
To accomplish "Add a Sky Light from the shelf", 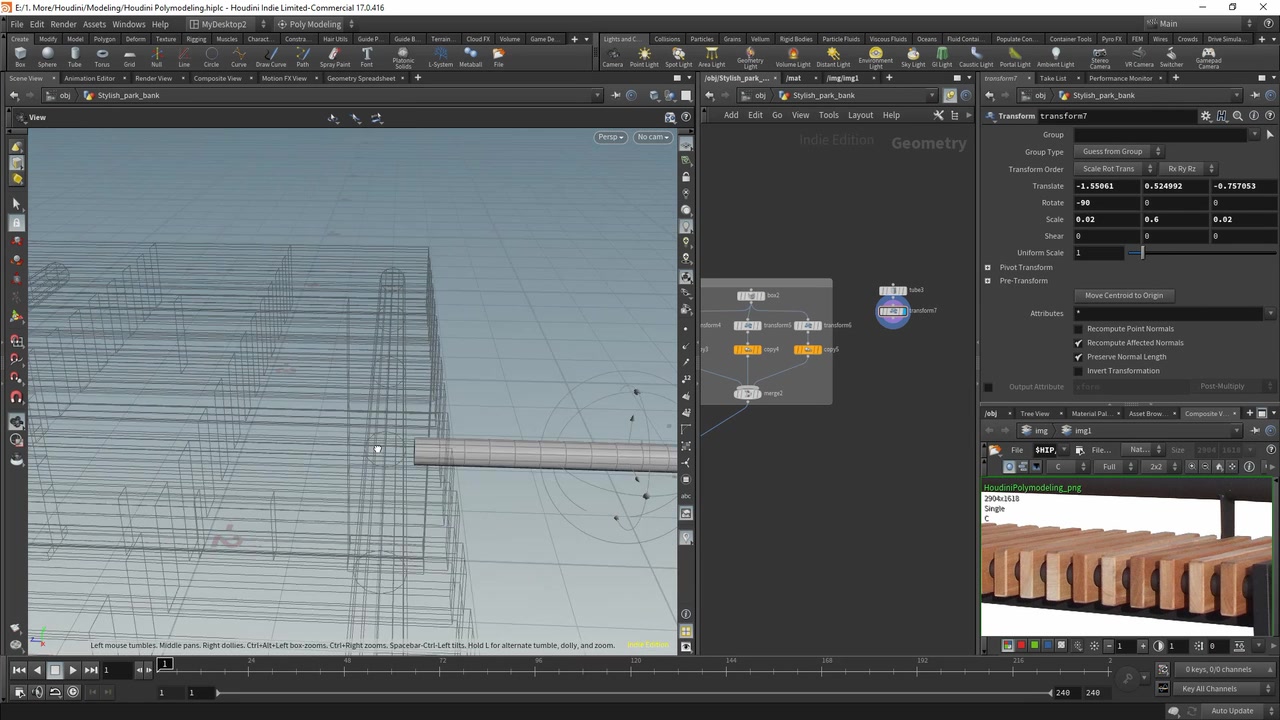I will (x=913, y=57).
